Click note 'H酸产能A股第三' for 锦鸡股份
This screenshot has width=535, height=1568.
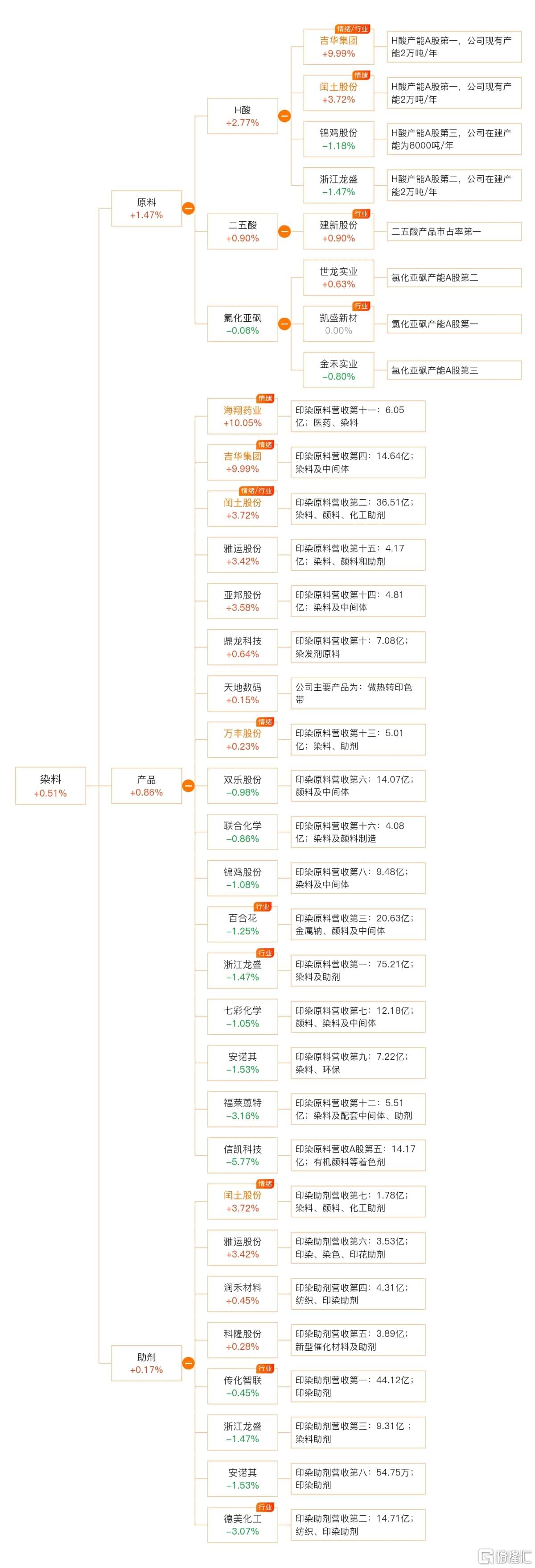(454, 139)
